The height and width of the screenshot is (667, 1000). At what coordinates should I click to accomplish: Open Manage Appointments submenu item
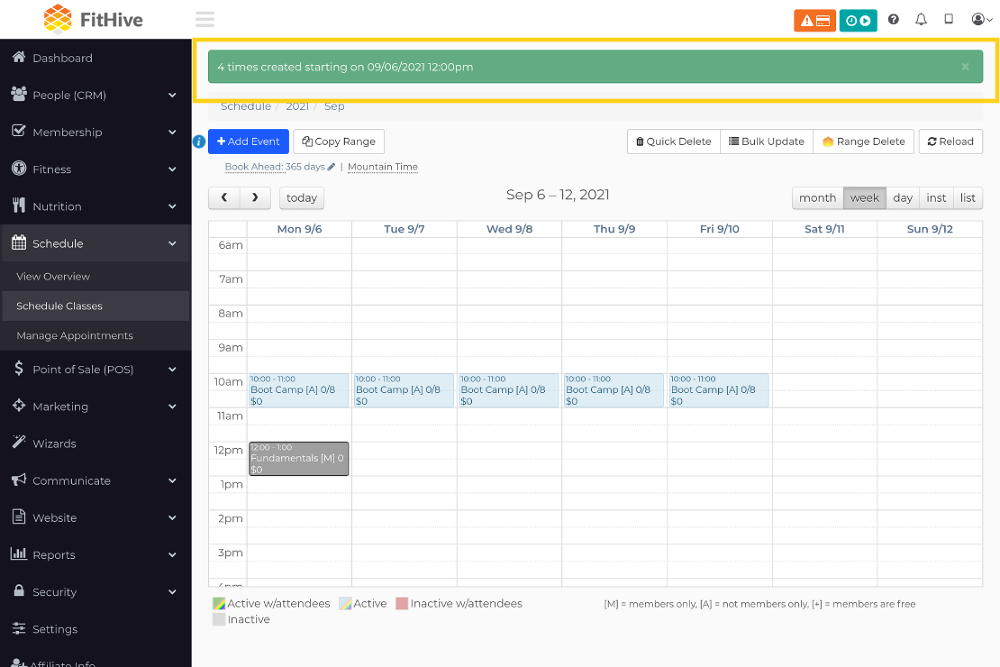[x=96, y=335]
